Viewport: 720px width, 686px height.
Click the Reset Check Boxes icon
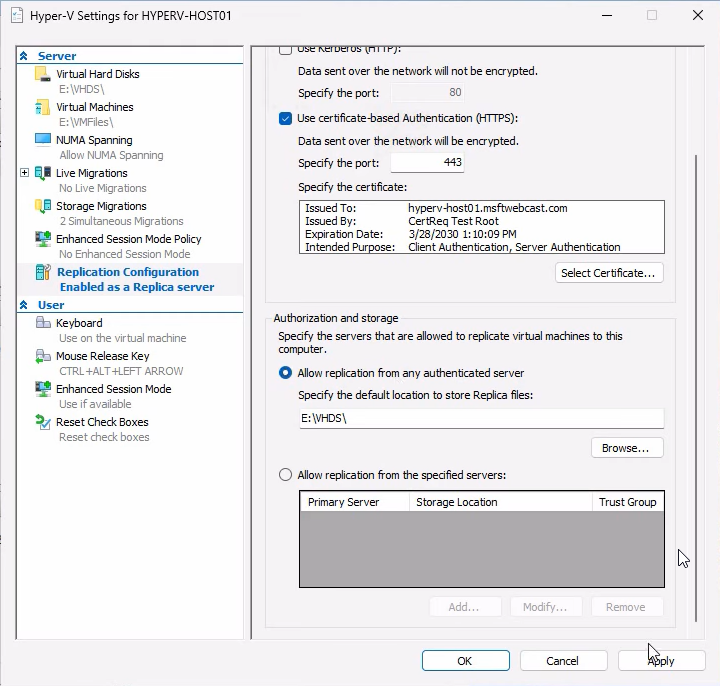(43, 422)
